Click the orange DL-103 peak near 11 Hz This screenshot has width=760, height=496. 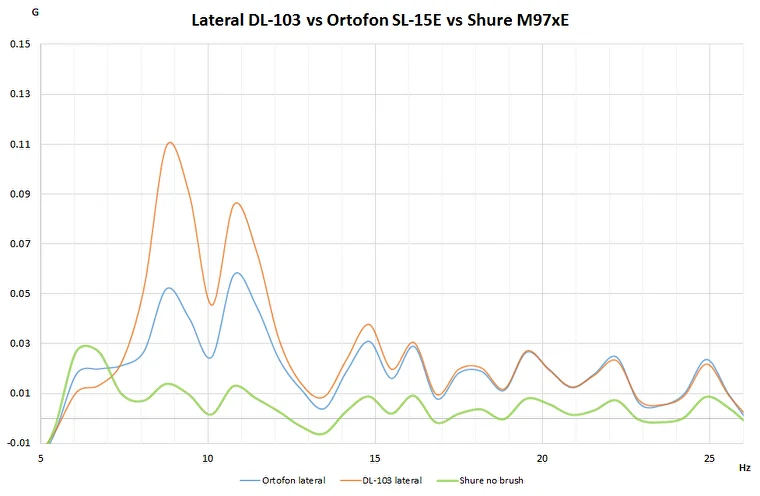(237, 203)
